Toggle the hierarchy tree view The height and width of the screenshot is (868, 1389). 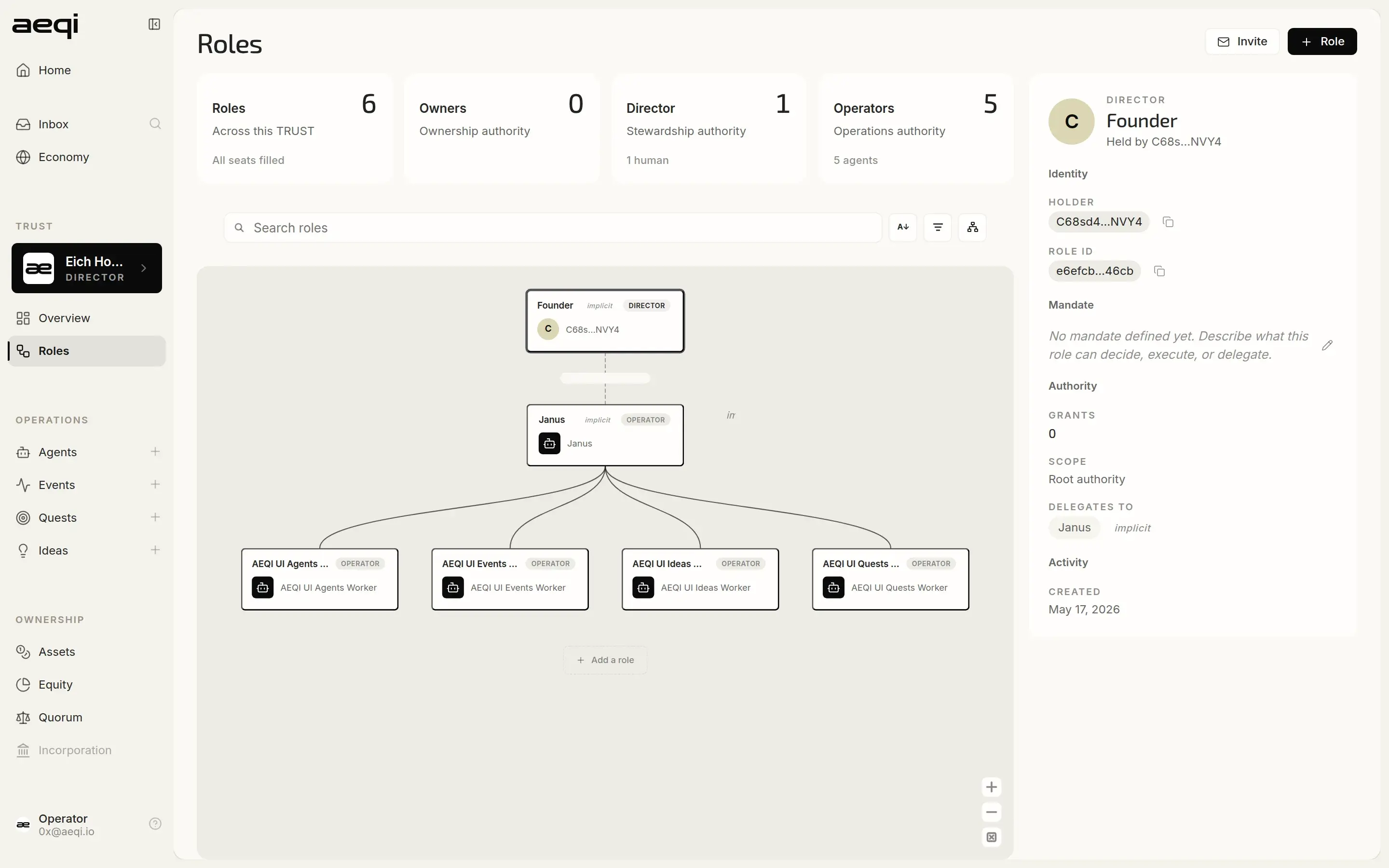point(972,227)
